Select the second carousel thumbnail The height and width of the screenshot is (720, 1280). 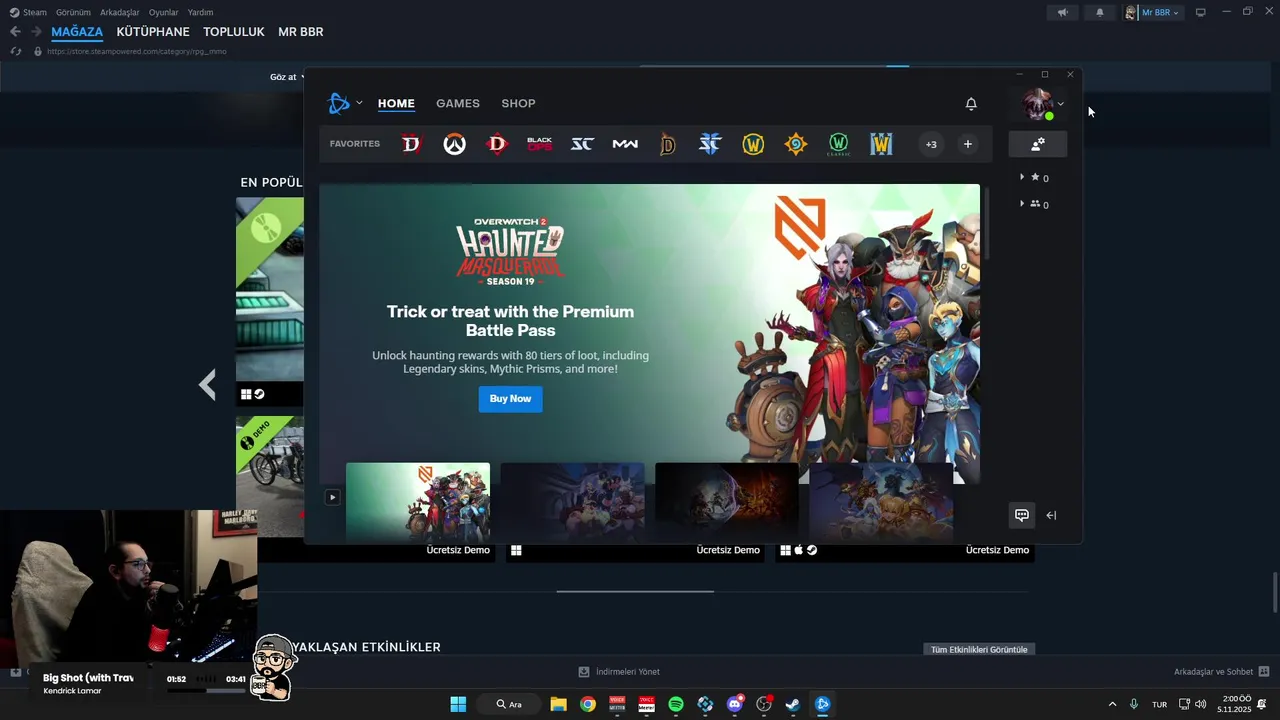click(572, 502)
